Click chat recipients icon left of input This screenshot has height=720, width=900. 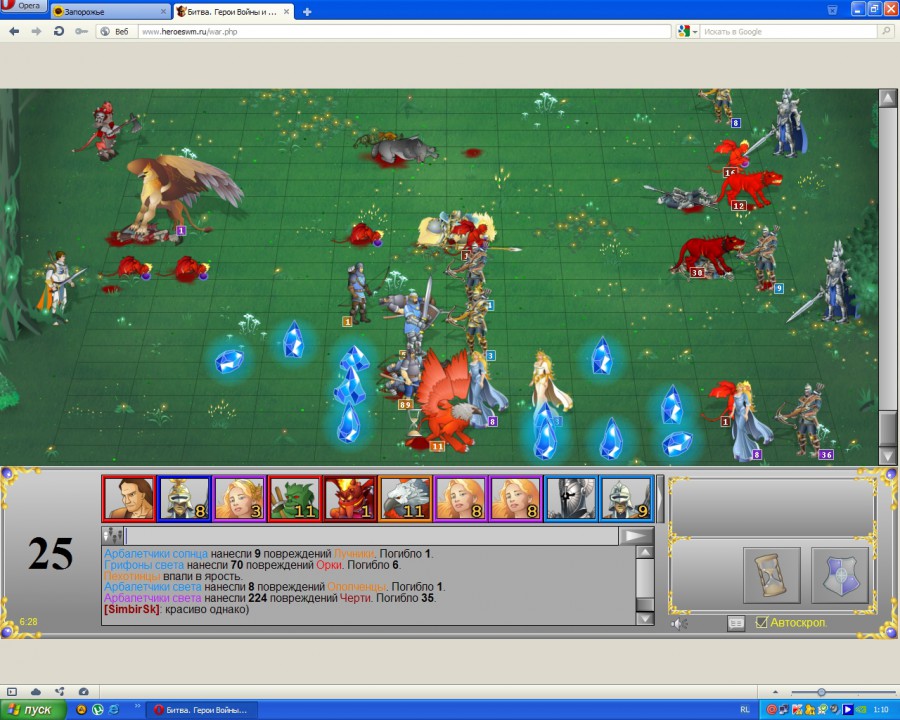click(112, 536)
